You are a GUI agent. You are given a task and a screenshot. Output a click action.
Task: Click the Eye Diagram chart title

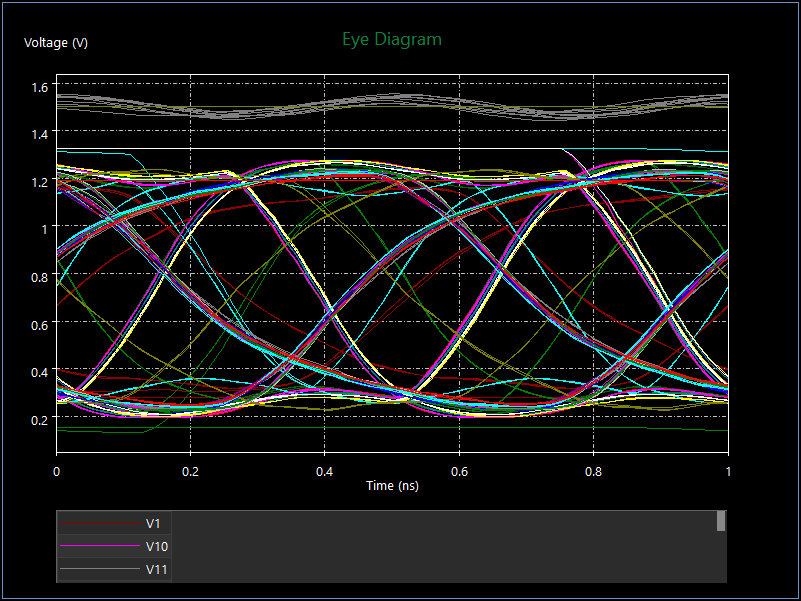click(x=392, y=39)
